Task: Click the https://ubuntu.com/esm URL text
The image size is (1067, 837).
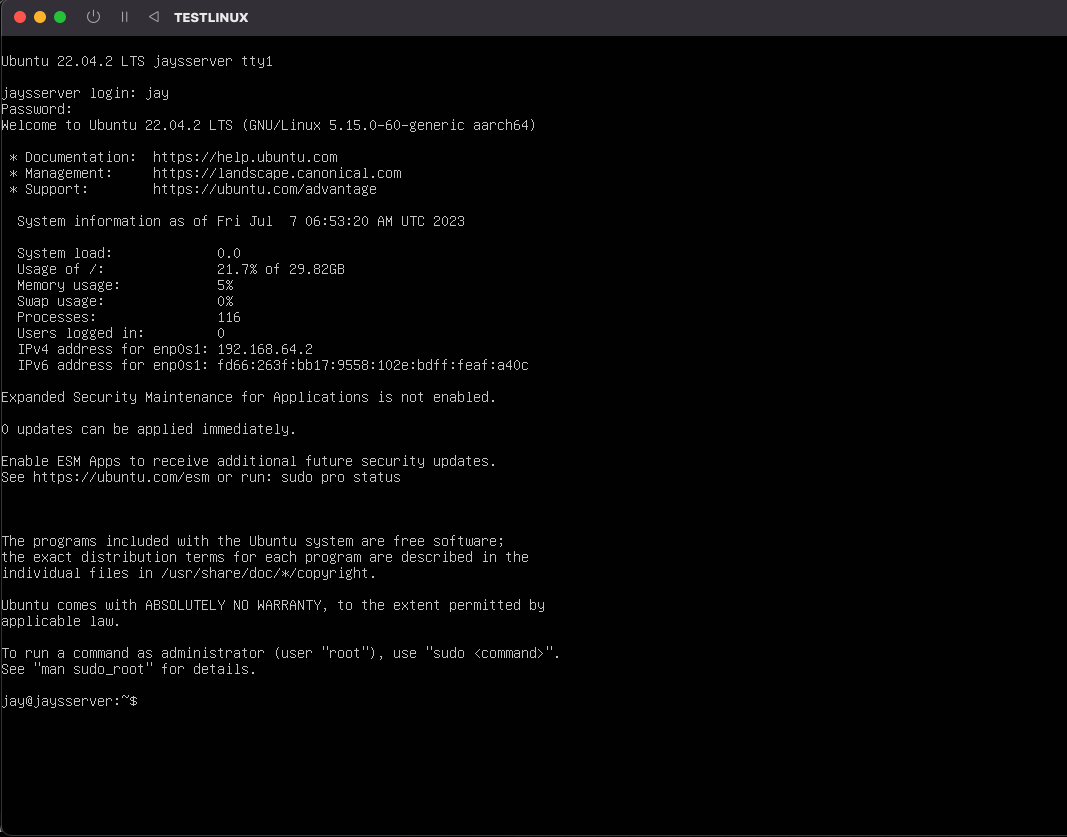Action: (121, 478)
